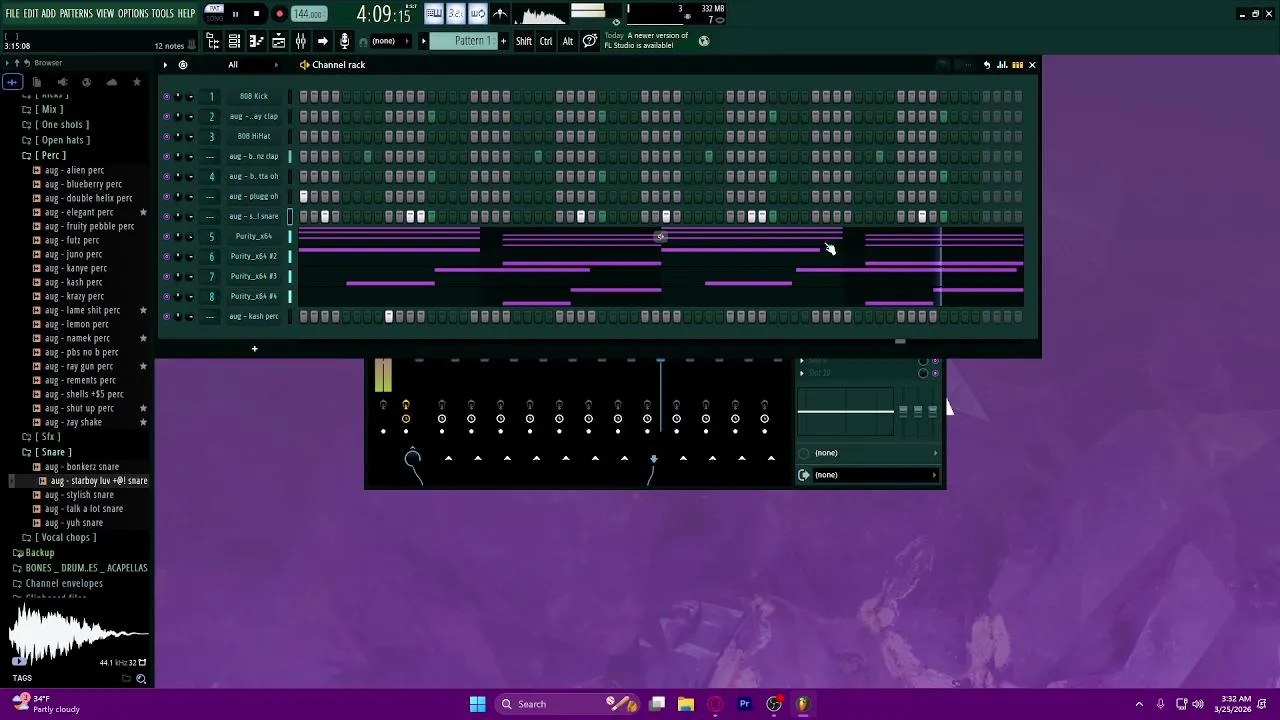
Task: Mute the Purity_x64 channel
Action: click(166, 236)
